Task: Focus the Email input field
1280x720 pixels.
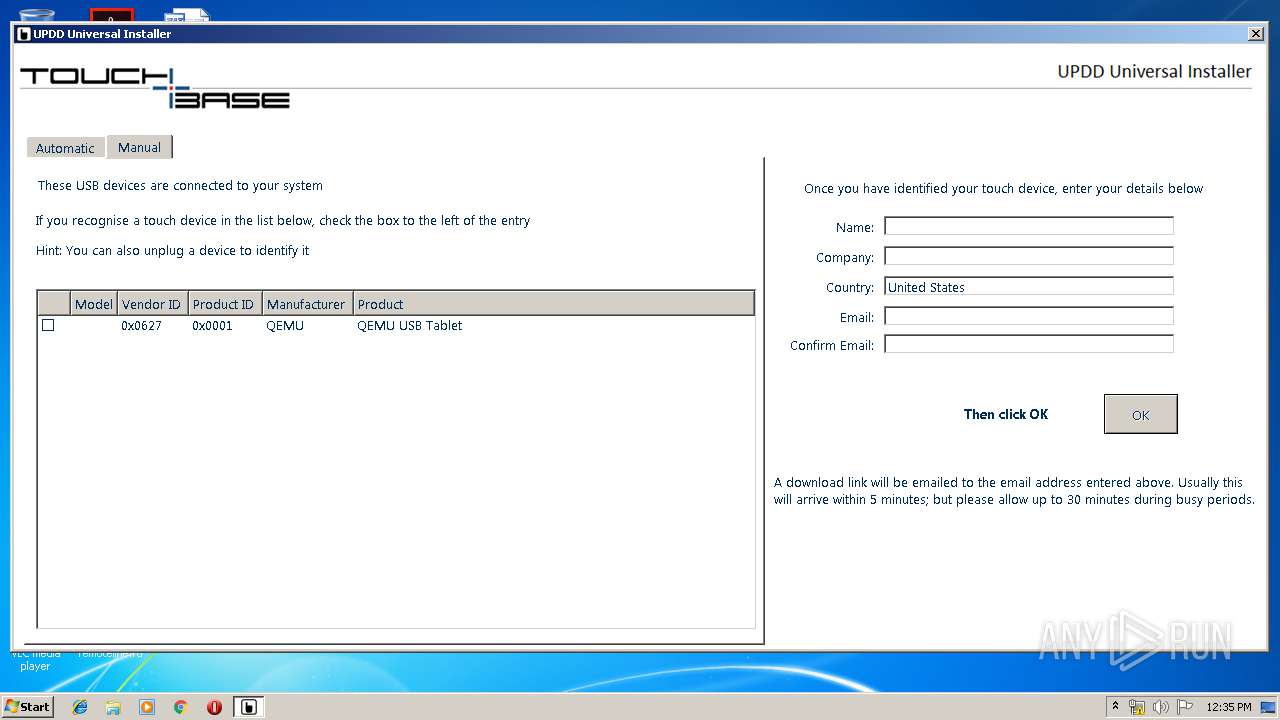Action: click(1028, 316)
